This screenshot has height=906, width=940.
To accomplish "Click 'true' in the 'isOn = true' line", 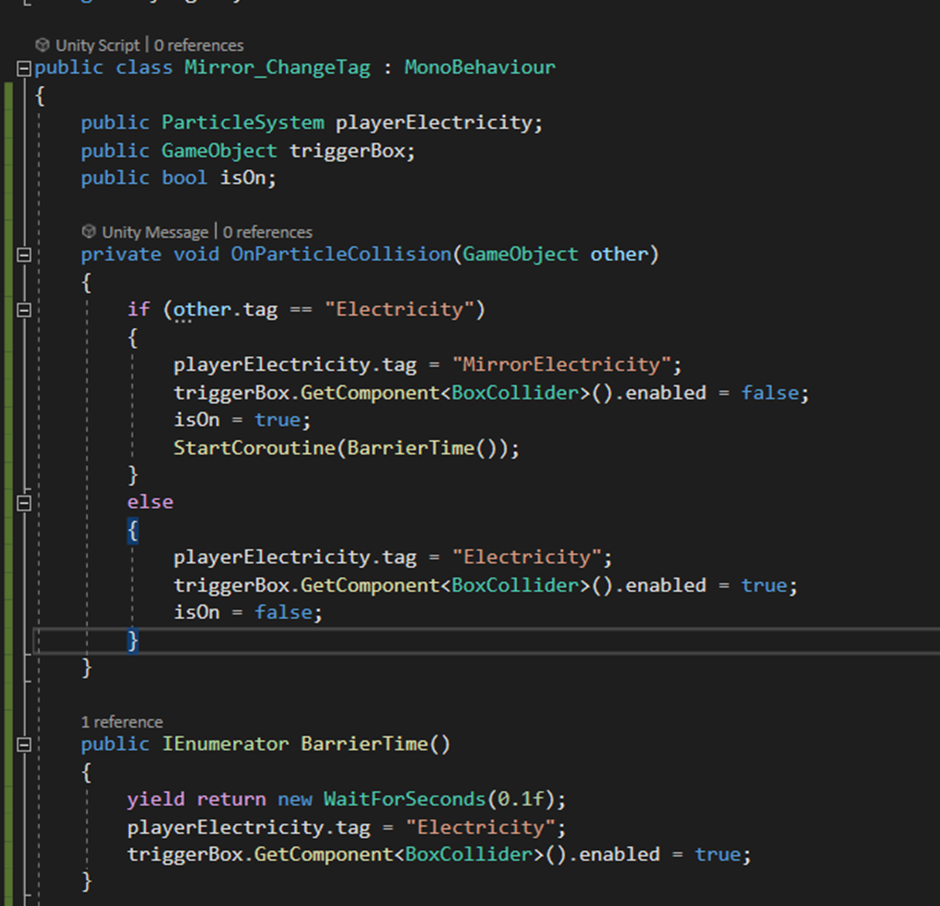I will pyautogui.click(x=277, y=420).
